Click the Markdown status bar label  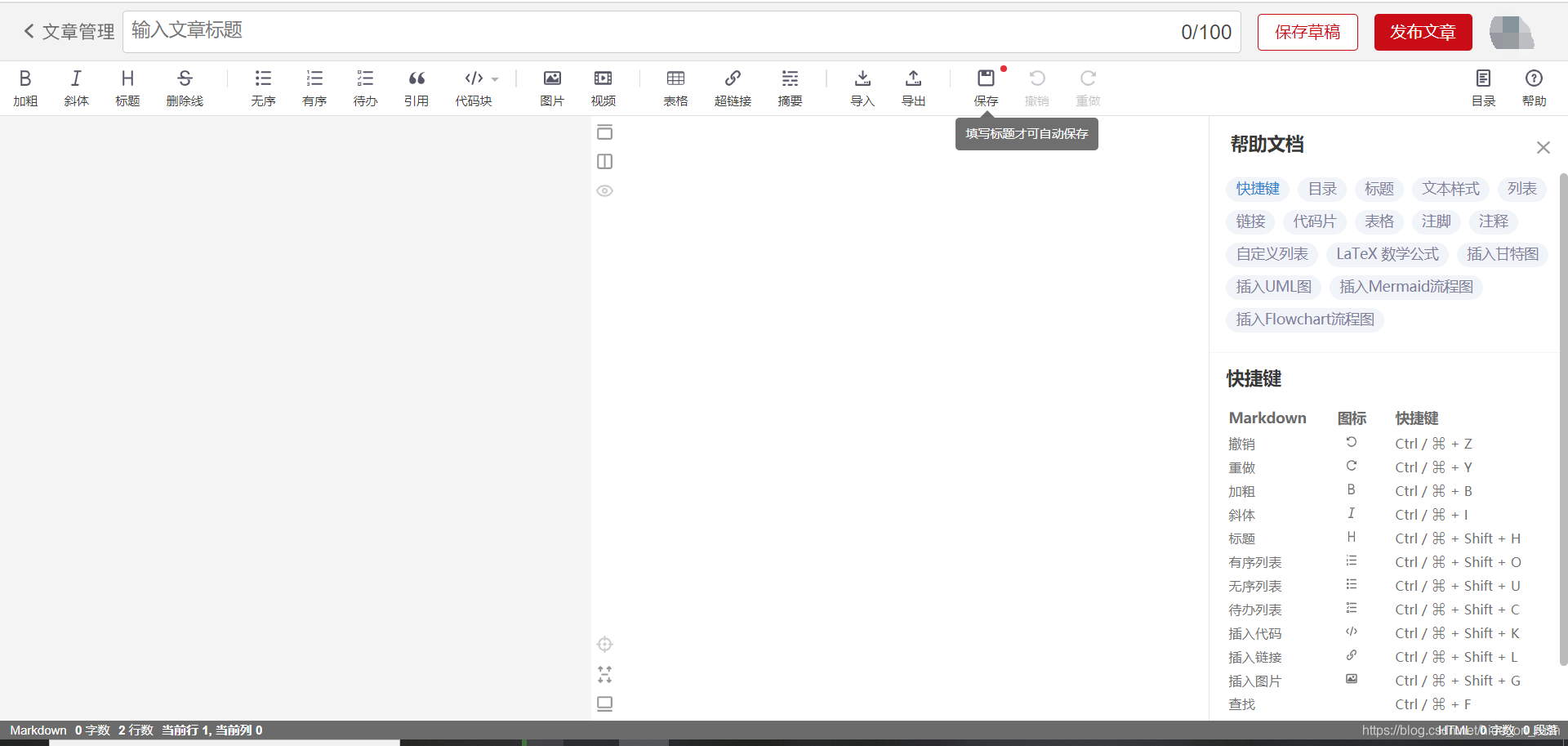click(x=38, y=730)
